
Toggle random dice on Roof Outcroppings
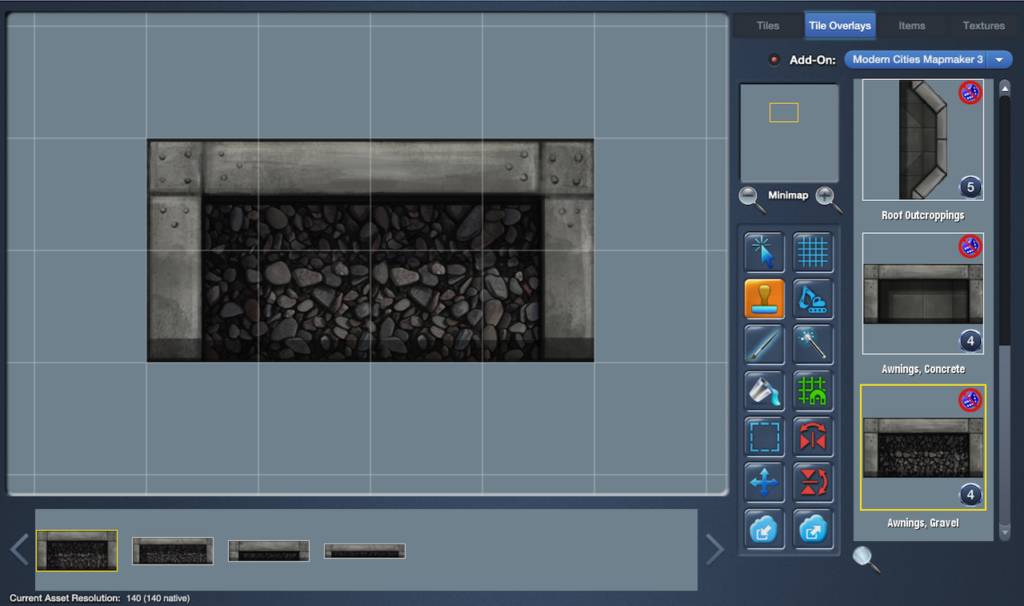click(x=970, y=93)
